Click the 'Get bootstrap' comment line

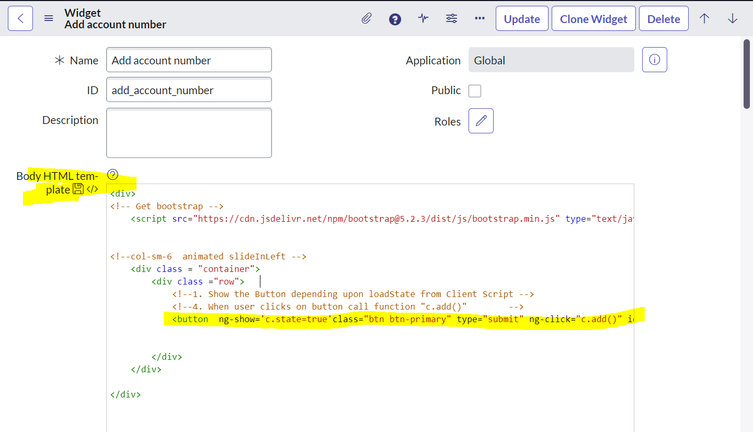point(167,206)
